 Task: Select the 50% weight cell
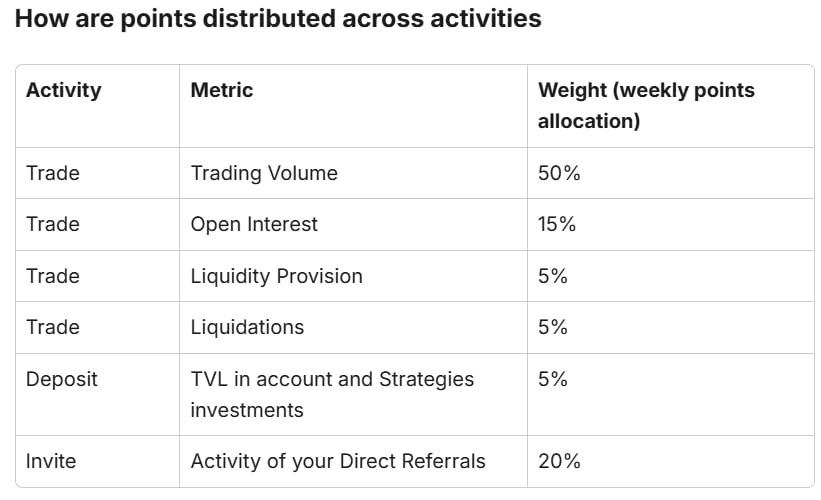tap(559, 173)
